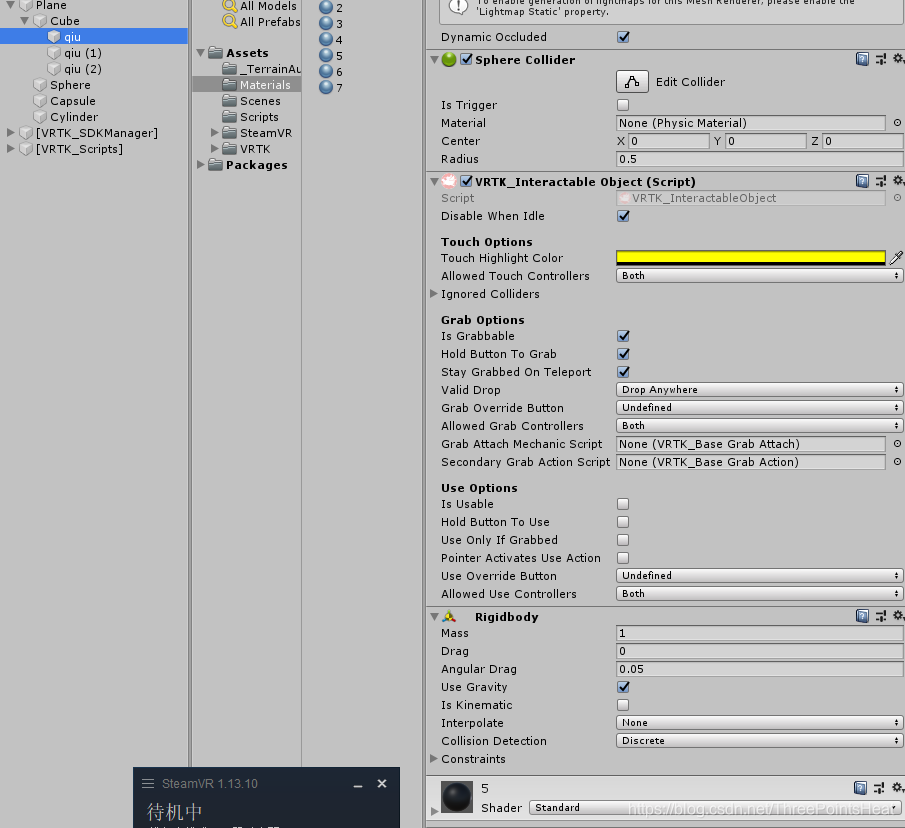905x828 pixels.
Task: Select qiu (1) in Hierarchy
Action: [x=83, y=53]
